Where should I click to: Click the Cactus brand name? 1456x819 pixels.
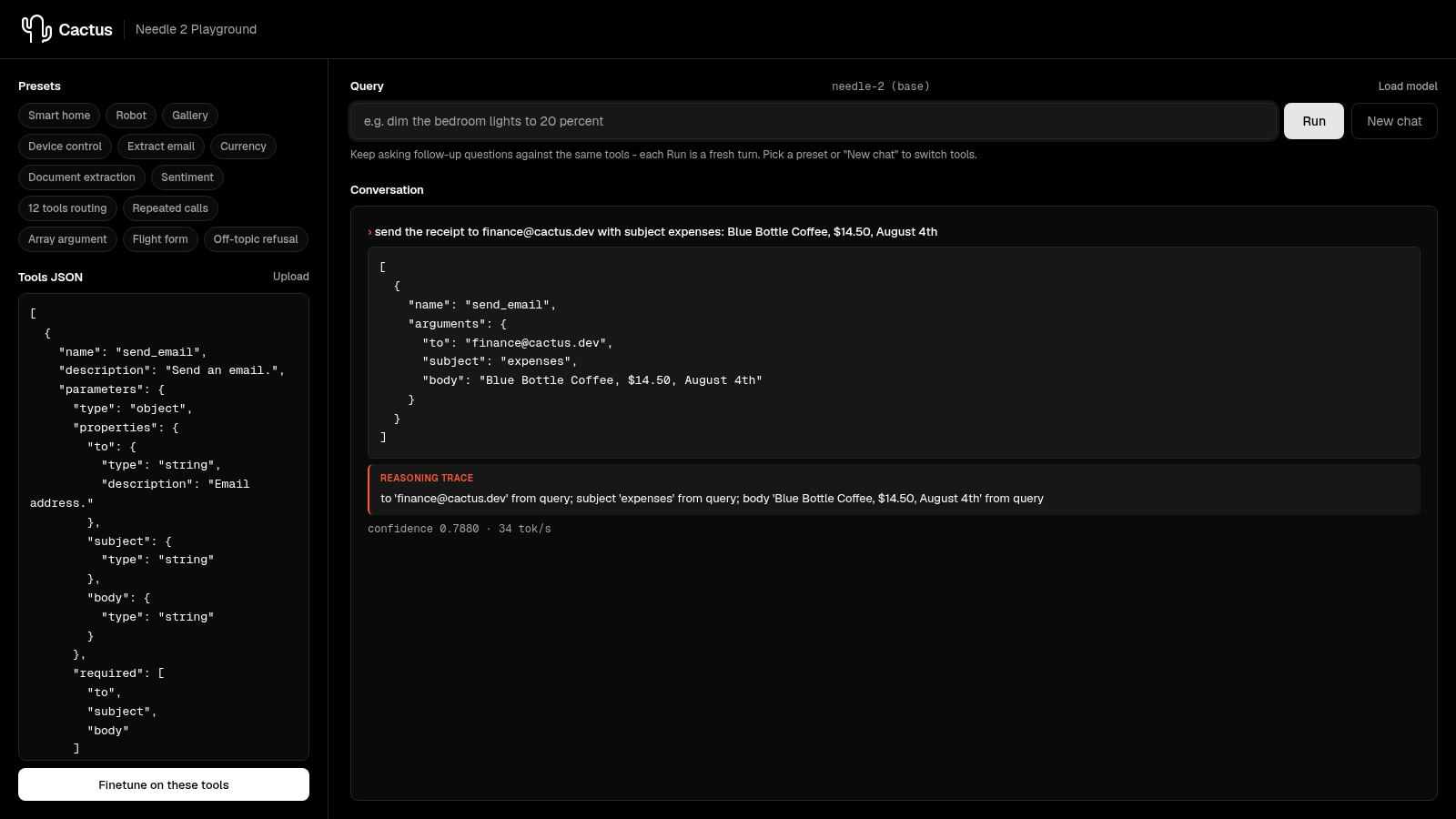tap(86, 30)
